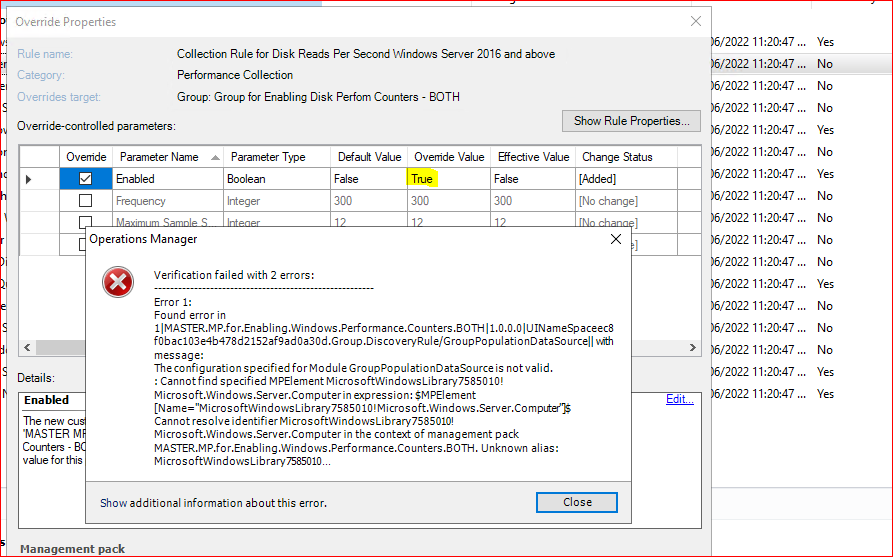Close the Operations Manager error dialog via X

click(x=616, y=239)
